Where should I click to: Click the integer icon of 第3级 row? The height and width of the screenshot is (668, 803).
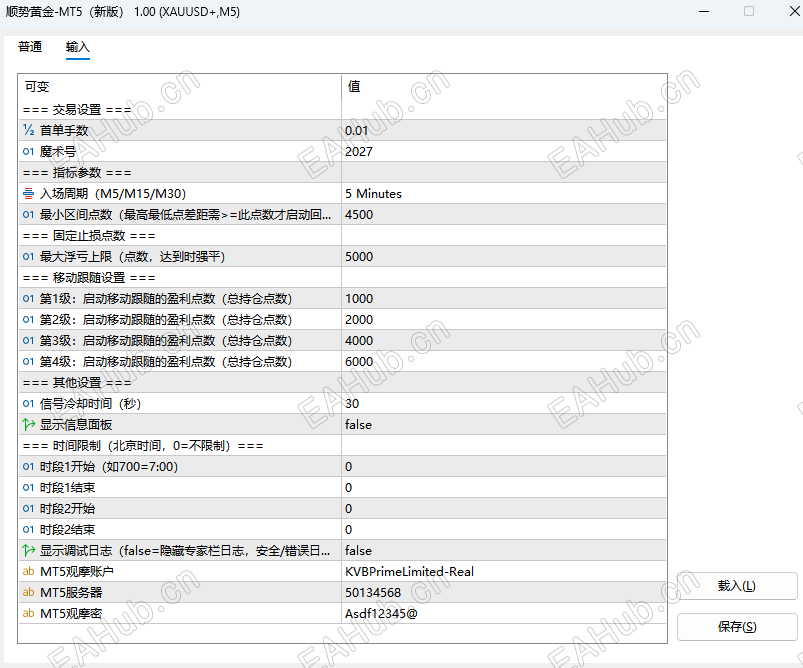pos(29,341)
